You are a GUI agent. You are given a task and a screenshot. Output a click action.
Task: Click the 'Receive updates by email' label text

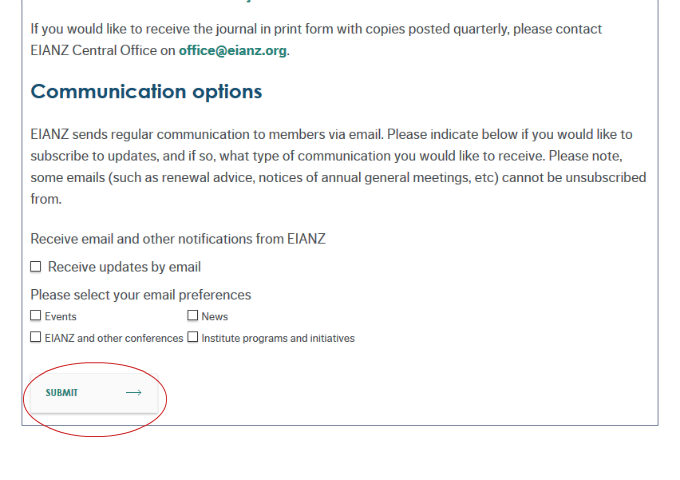(x=124, y=267)
